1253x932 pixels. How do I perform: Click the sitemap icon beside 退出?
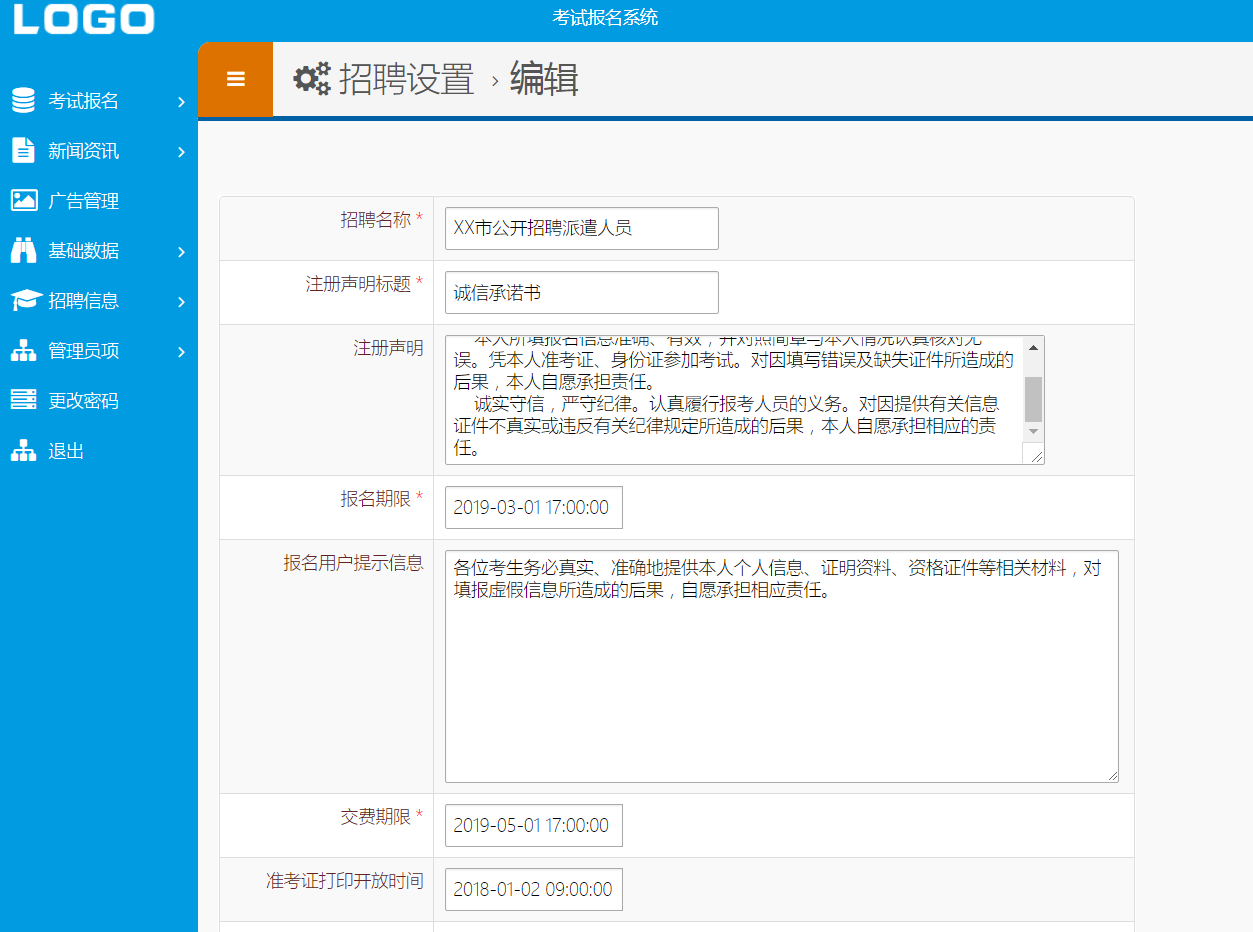pyautogui.click(x=23, y=451)
